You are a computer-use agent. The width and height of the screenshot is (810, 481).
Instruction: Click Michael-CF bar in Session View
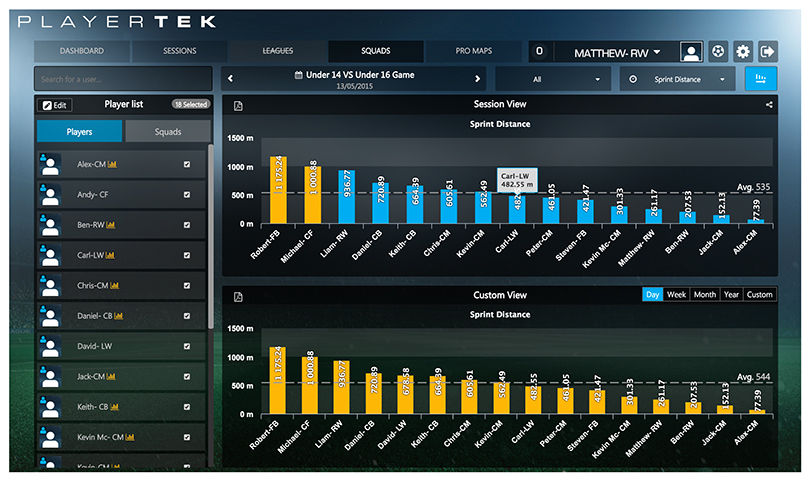click(x=313, y=195)
